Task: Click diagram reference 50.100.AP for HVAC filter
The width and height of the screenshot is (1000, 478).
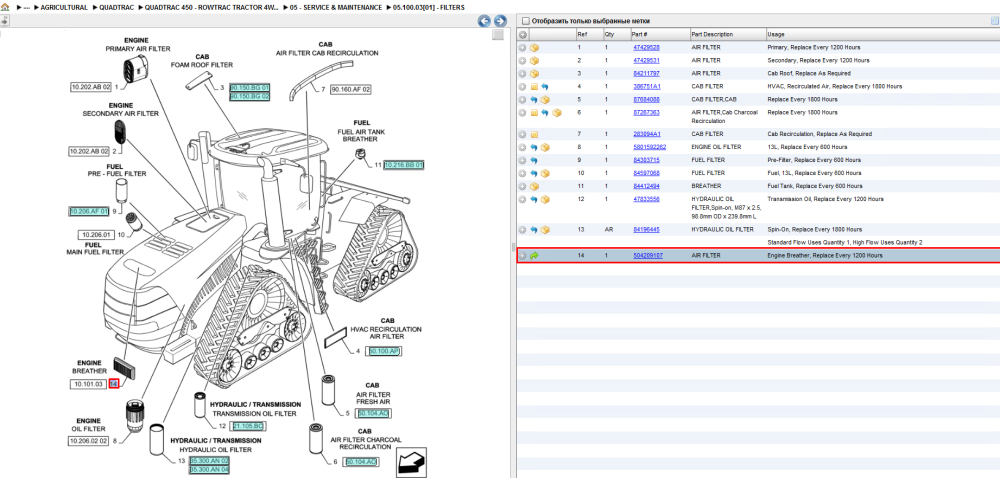Action: (x=384, y=351)
